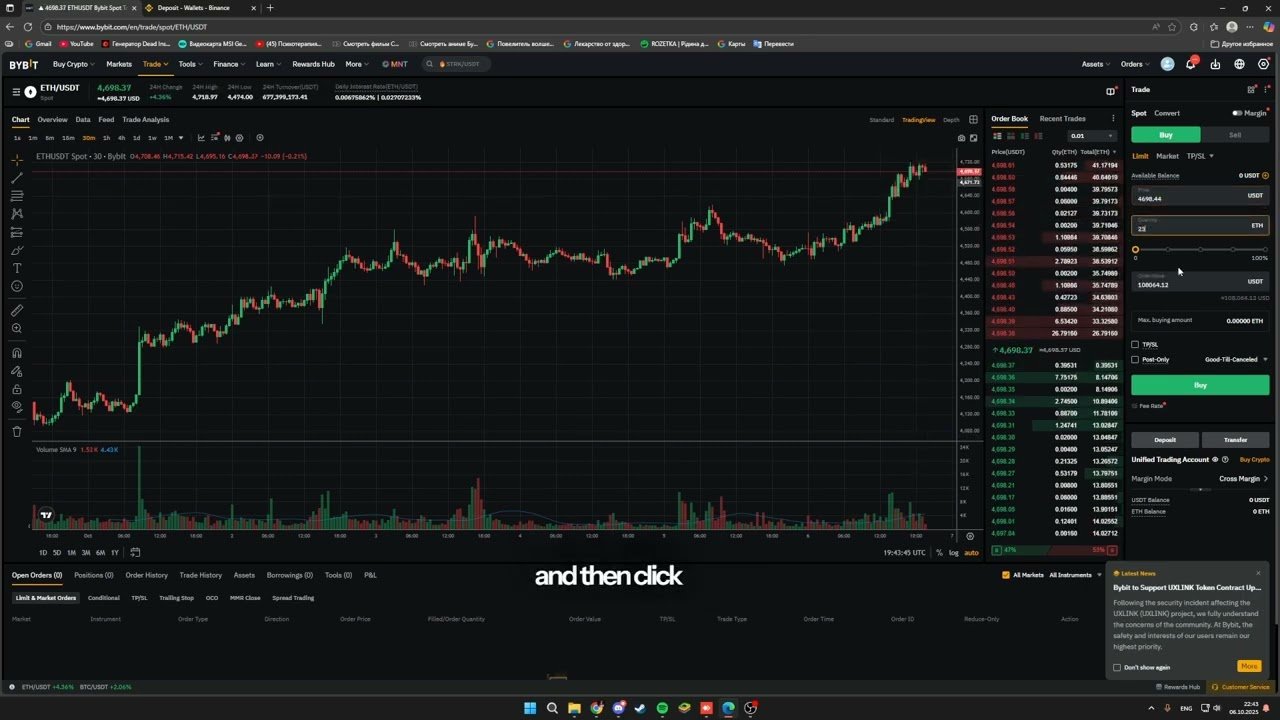Image resolution: width=1280 pixels, height=720 pixels.
Task: Click the order Price input field
Action: (x=1190, y=198)
